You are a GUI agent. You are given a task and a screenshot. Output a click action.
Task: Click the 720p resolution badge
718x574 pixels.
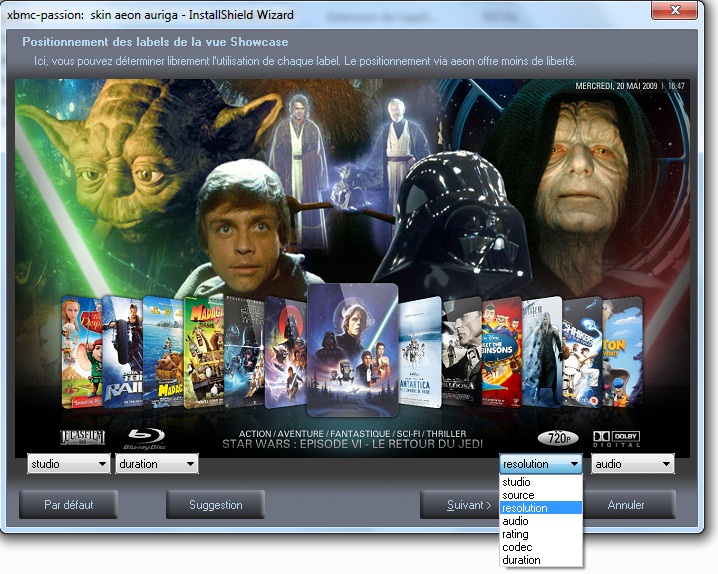557,438
